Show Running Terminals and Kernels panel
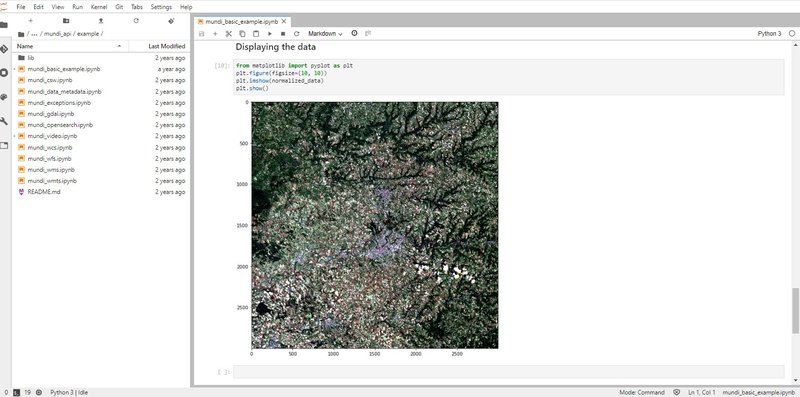800x397 pixels. click(x=4, y=73)
